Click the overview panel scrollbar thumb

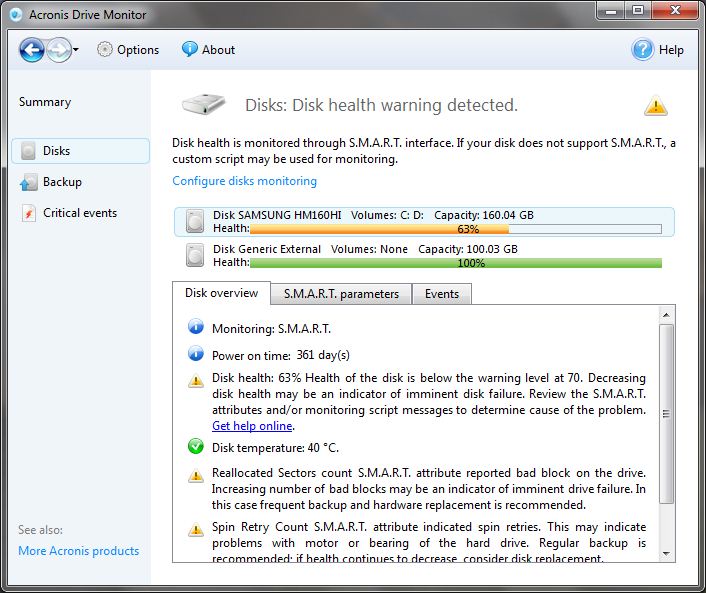(x=666, y=414)
